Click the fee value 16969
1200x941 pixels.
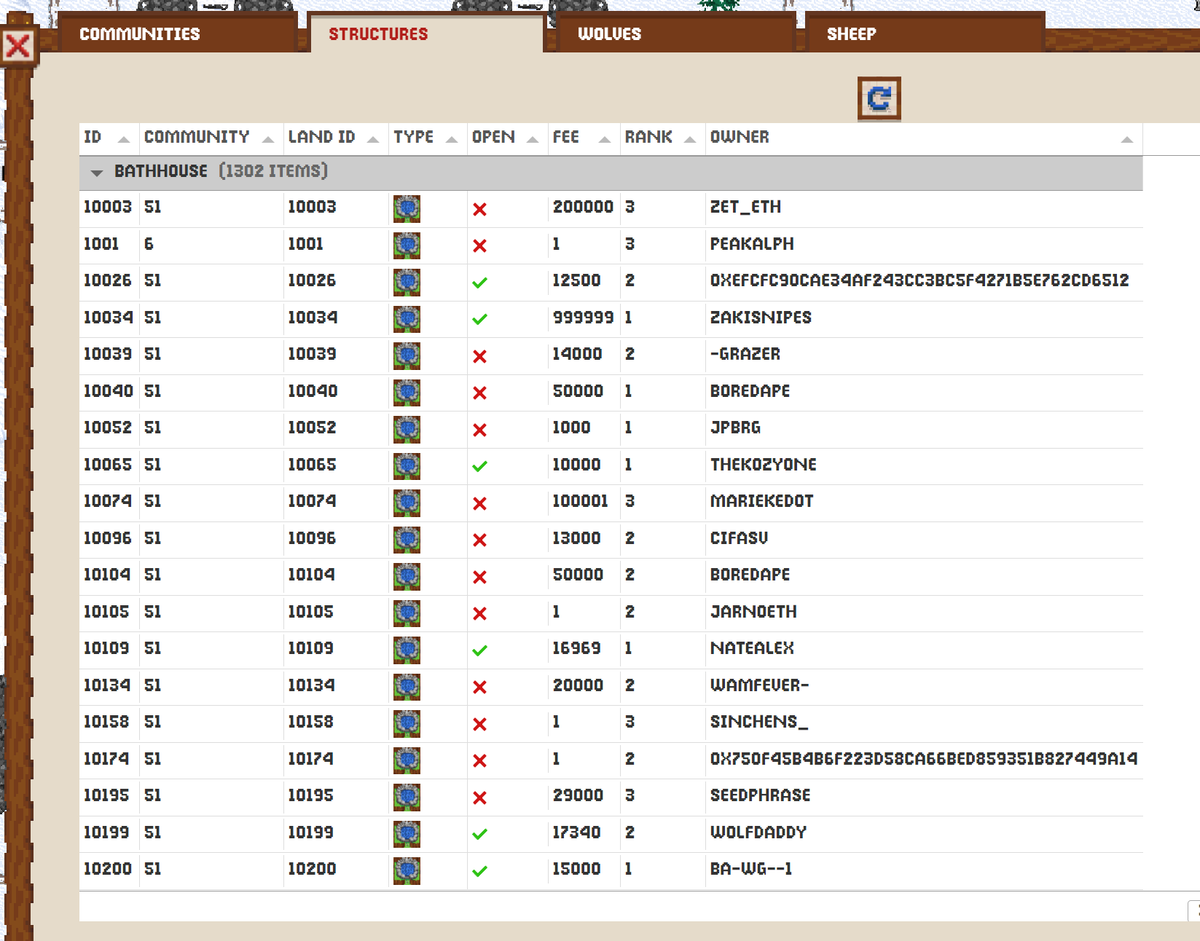[577, 649]
